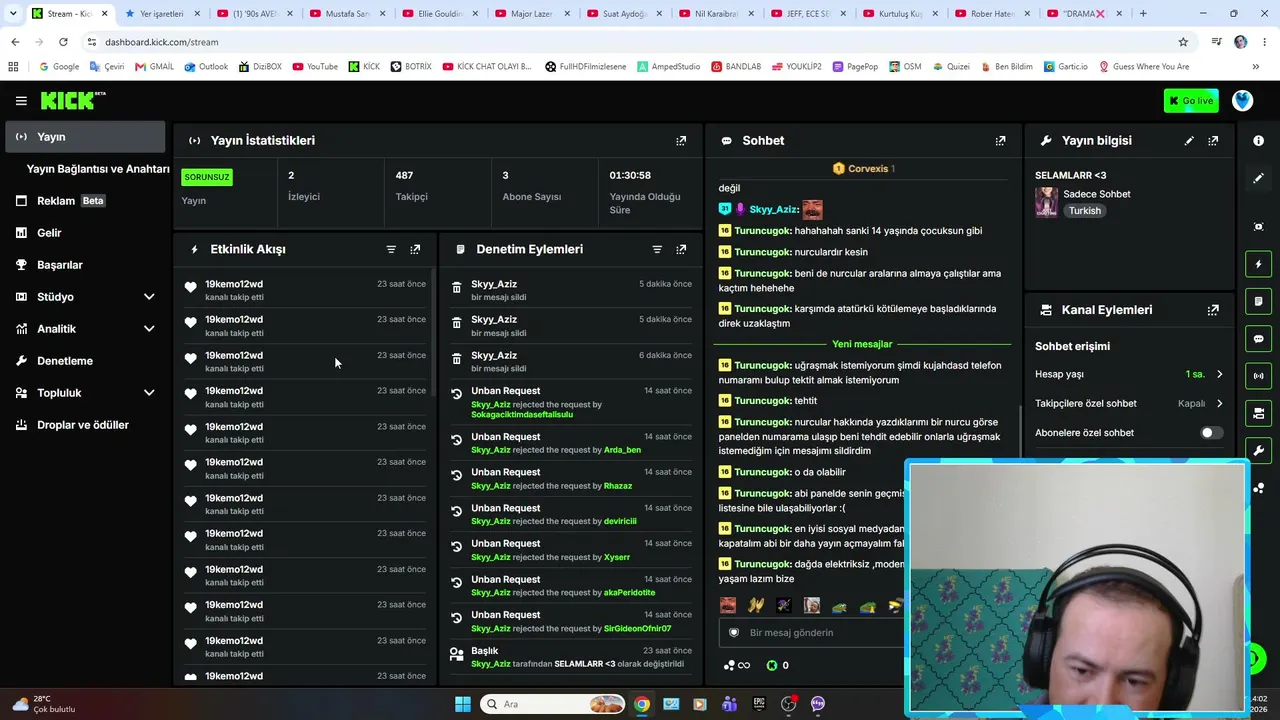Open the Windows Start button
This screenshot has height=720, width=1280.
click(462, 704)
